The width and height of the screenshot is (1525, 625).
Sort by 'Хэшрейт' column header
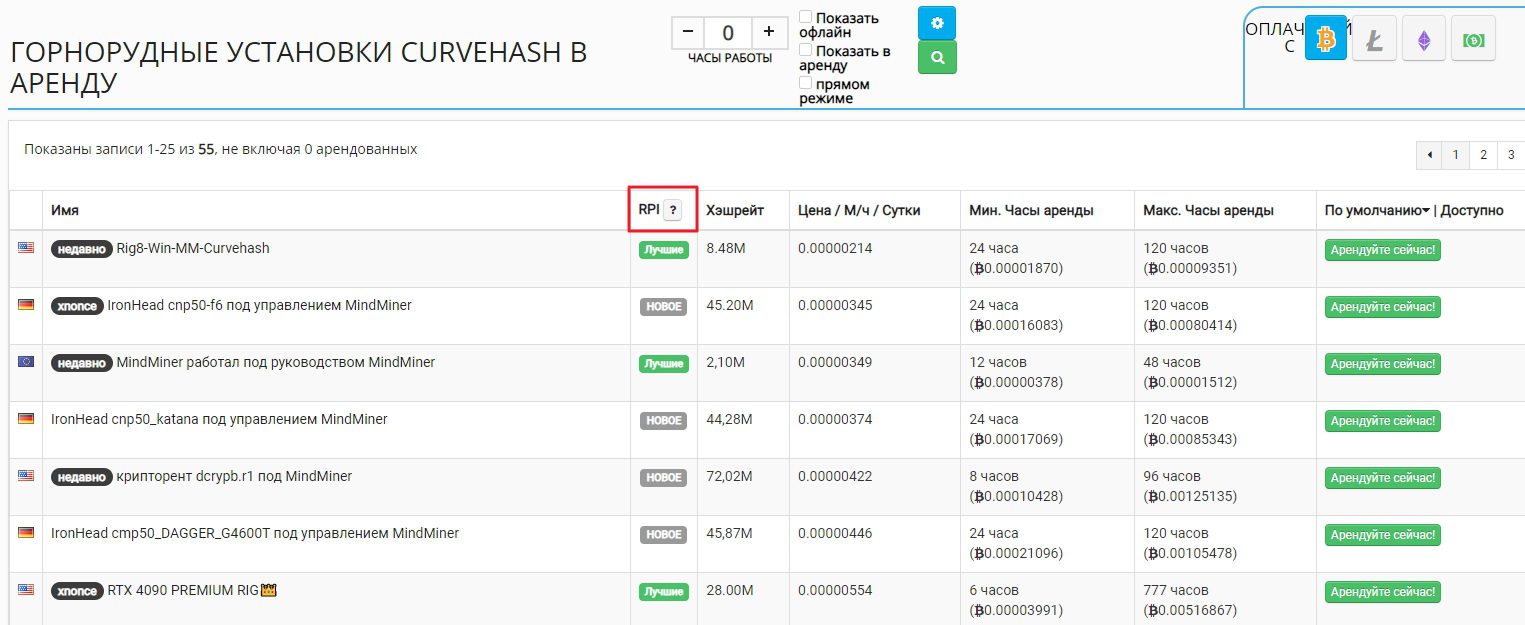(735, 210)
